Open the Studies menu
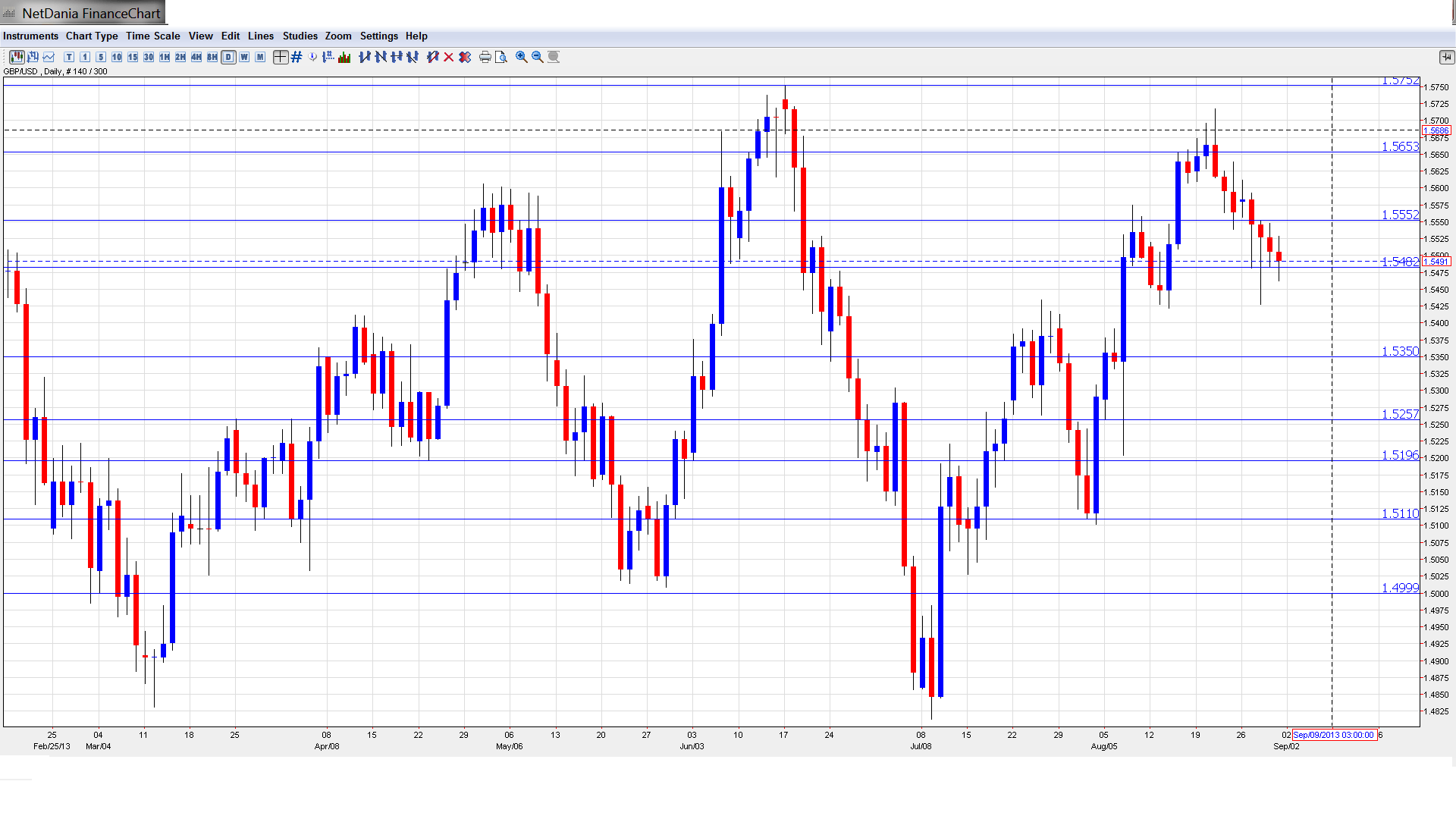 300,36
